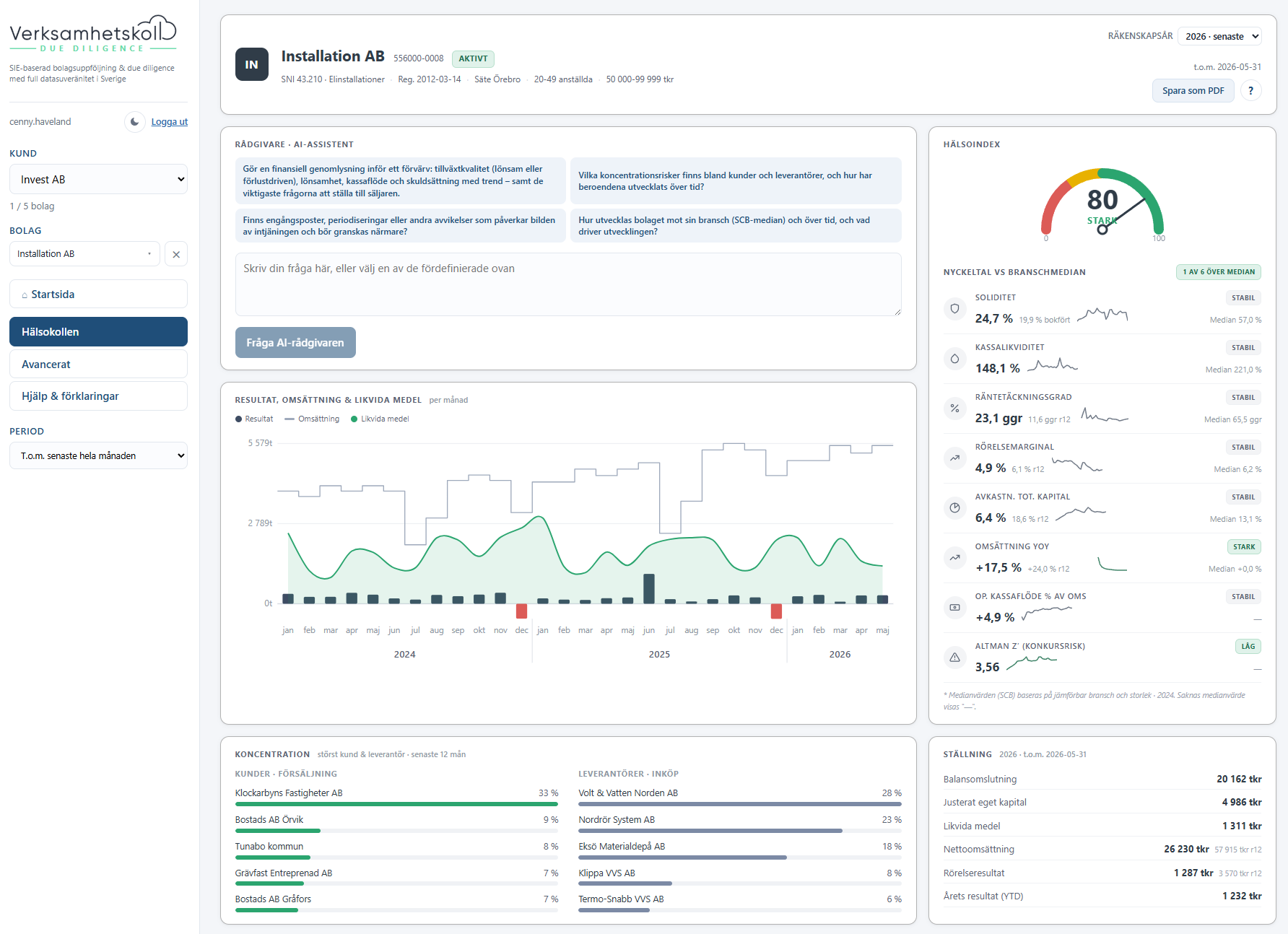Go to Startsida
Viewport: 1288px width, 934px height.
coord(98,294)
